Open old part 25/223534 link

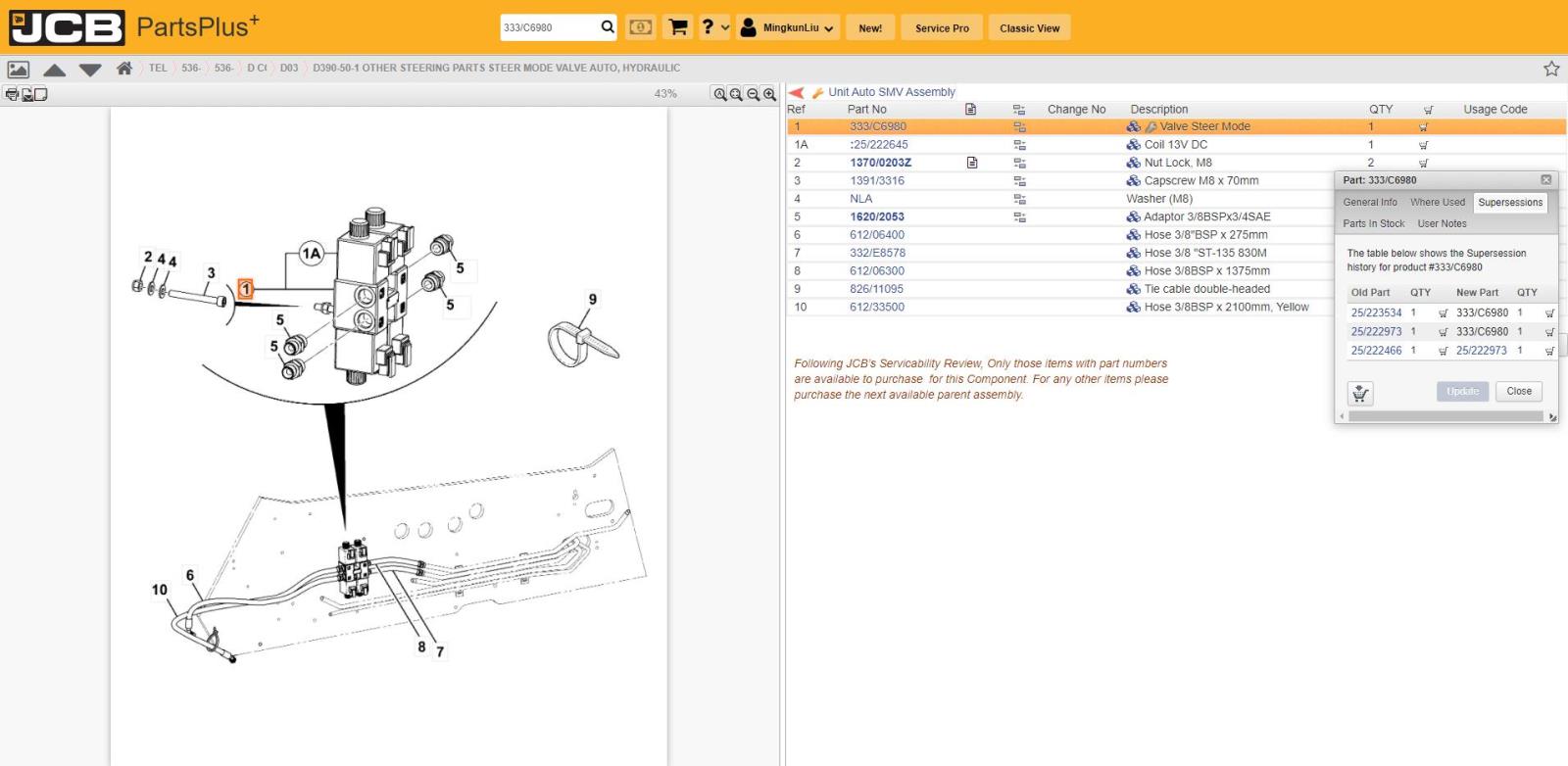point(1376,313)
